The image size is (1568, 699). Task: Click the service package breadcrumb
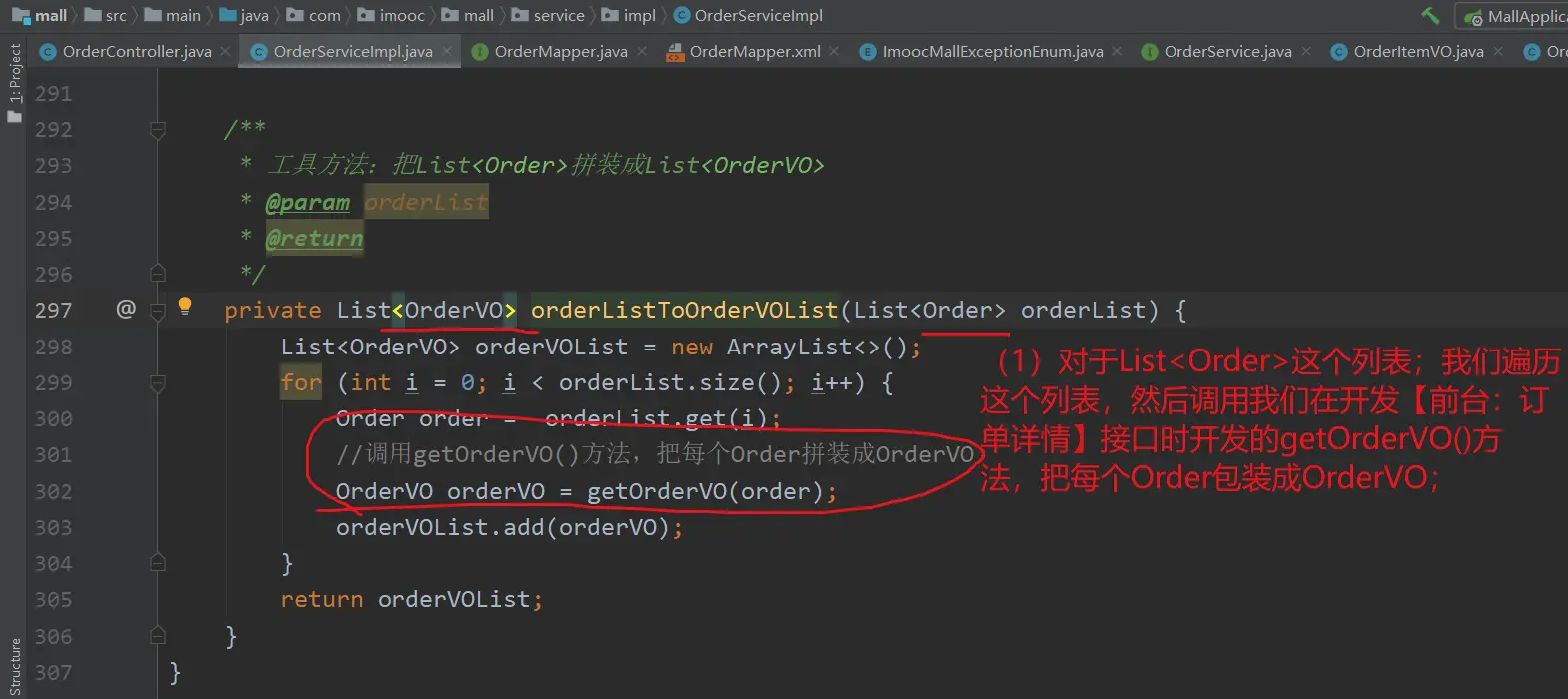pos(548,15)
